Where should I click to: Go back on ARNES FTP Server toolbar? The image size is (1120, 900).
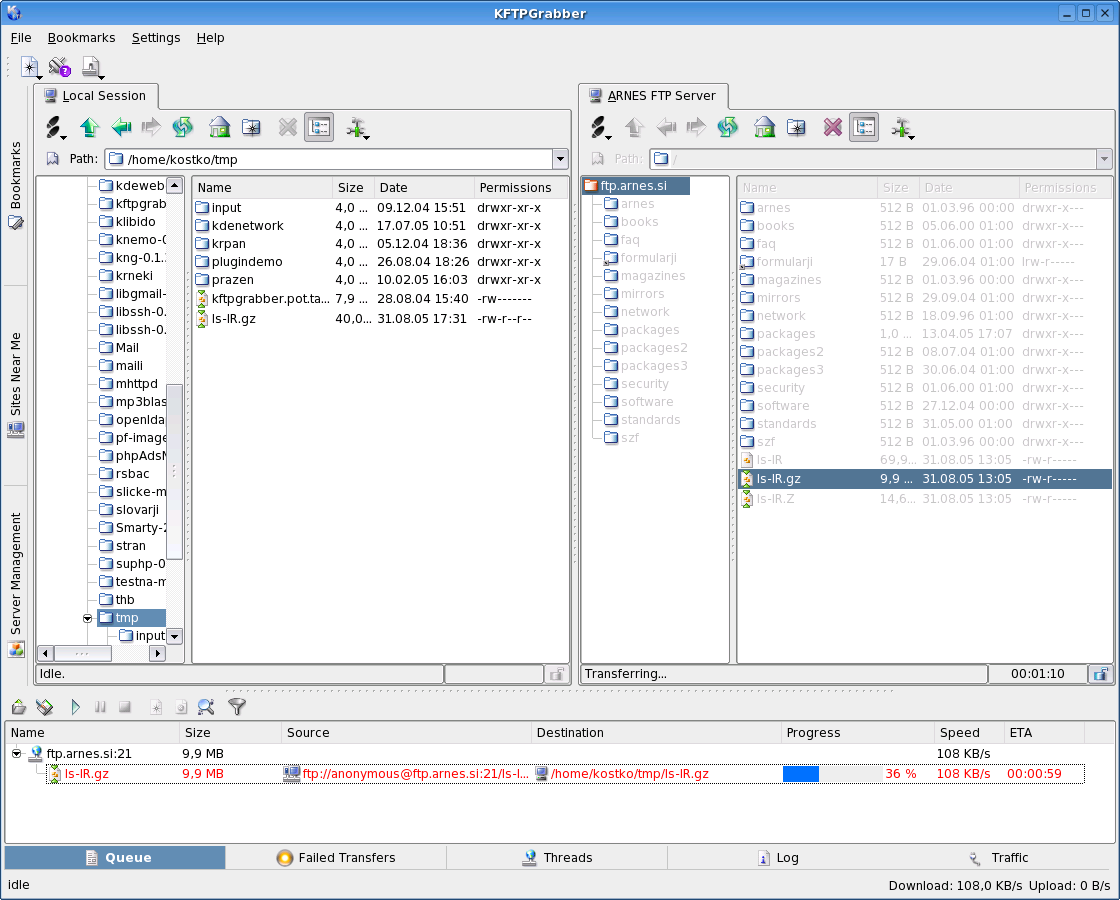(666, 127)
